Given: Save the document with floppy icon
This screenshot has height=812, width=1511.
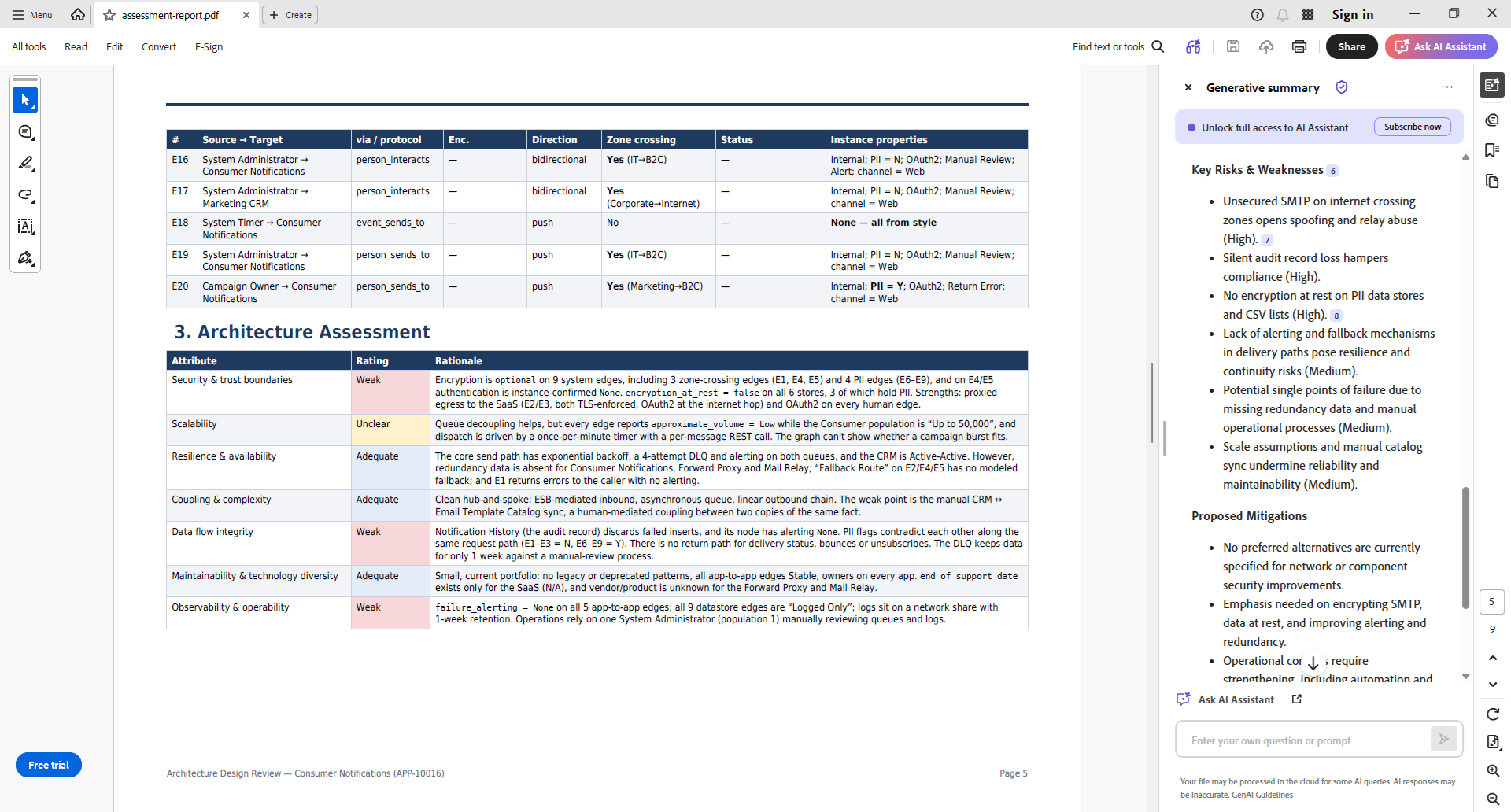Looking at the screenshot, I should coord(1233,46).
